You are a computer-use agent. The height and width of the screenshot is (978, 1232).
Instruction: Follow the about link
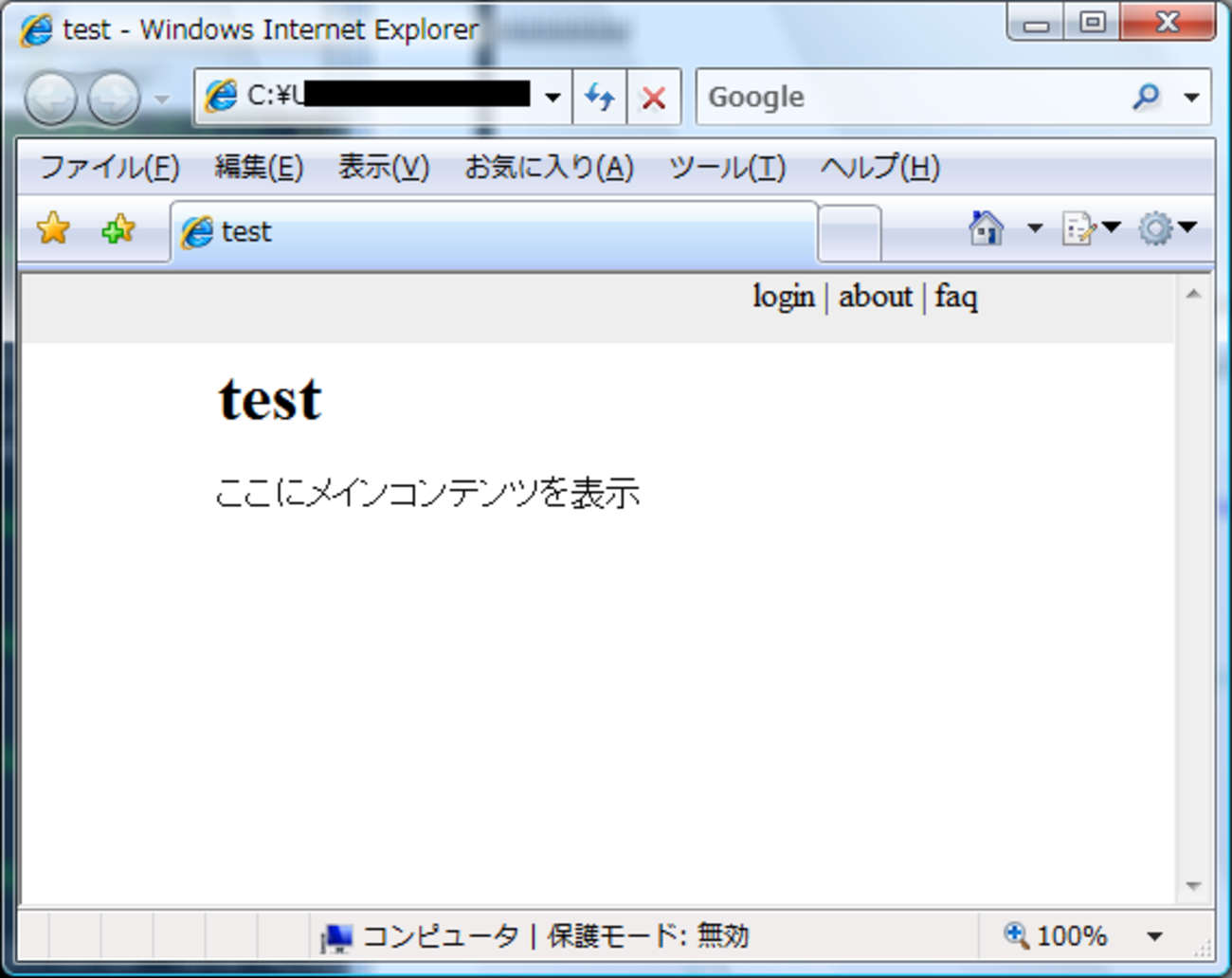(876, 297)
